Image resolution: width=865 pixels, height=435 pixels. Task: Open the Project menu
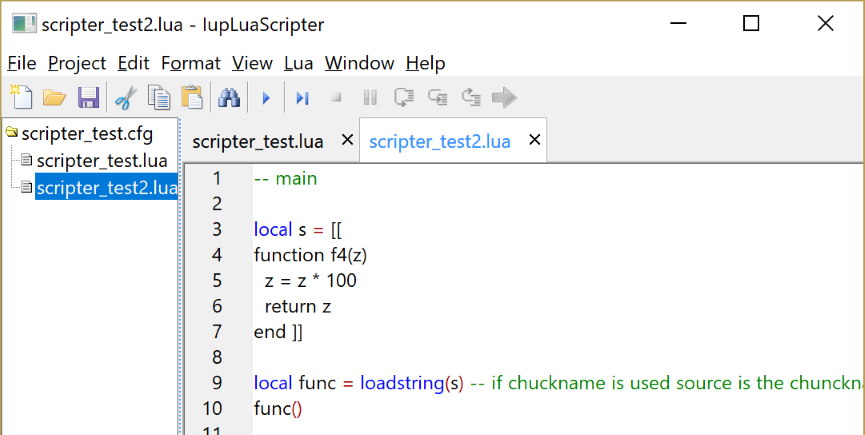tap(77, 63)
